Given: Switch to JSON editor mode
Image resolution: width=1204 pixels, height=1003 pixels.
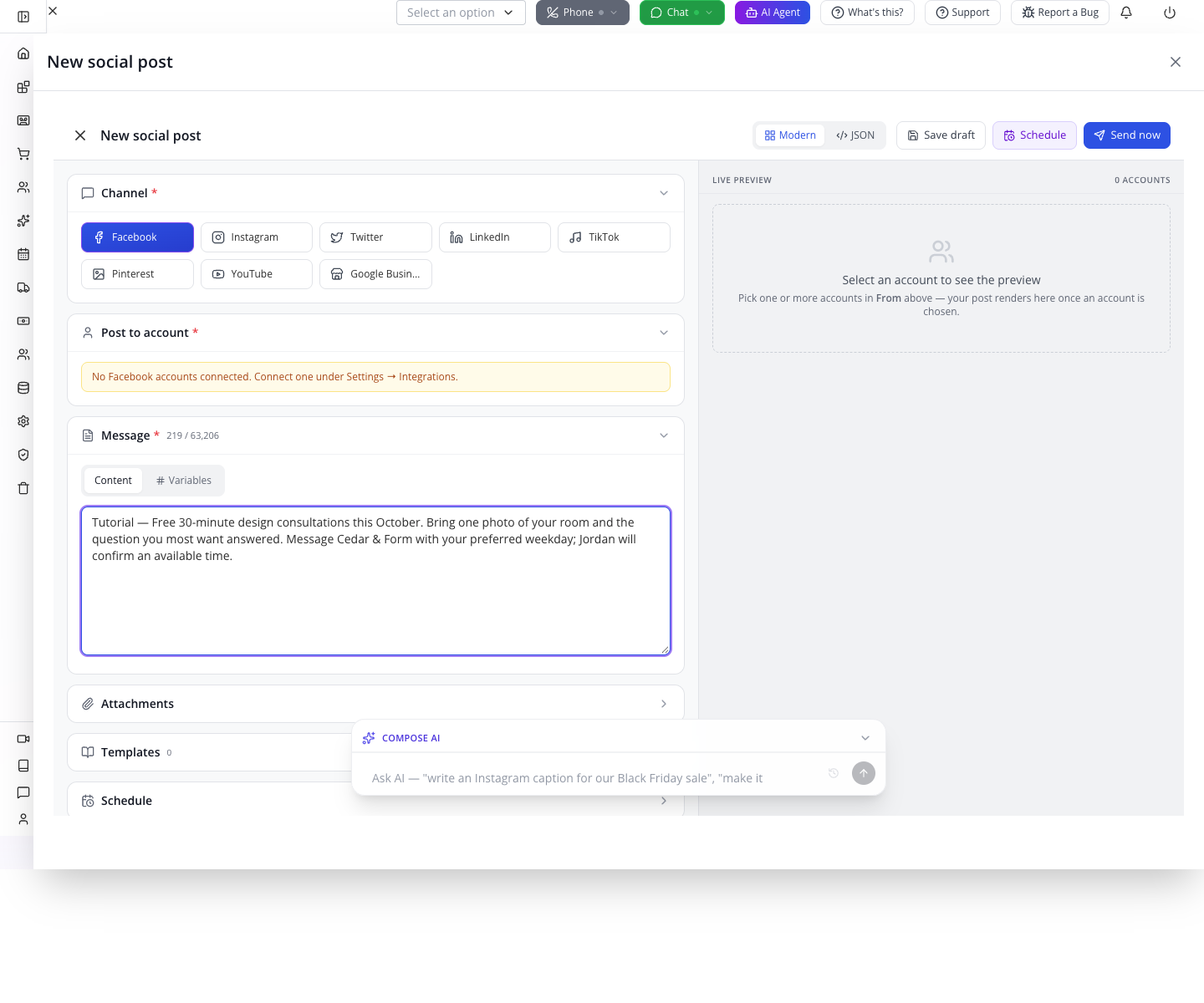Looking at the screenshot, I should point(855,135).
